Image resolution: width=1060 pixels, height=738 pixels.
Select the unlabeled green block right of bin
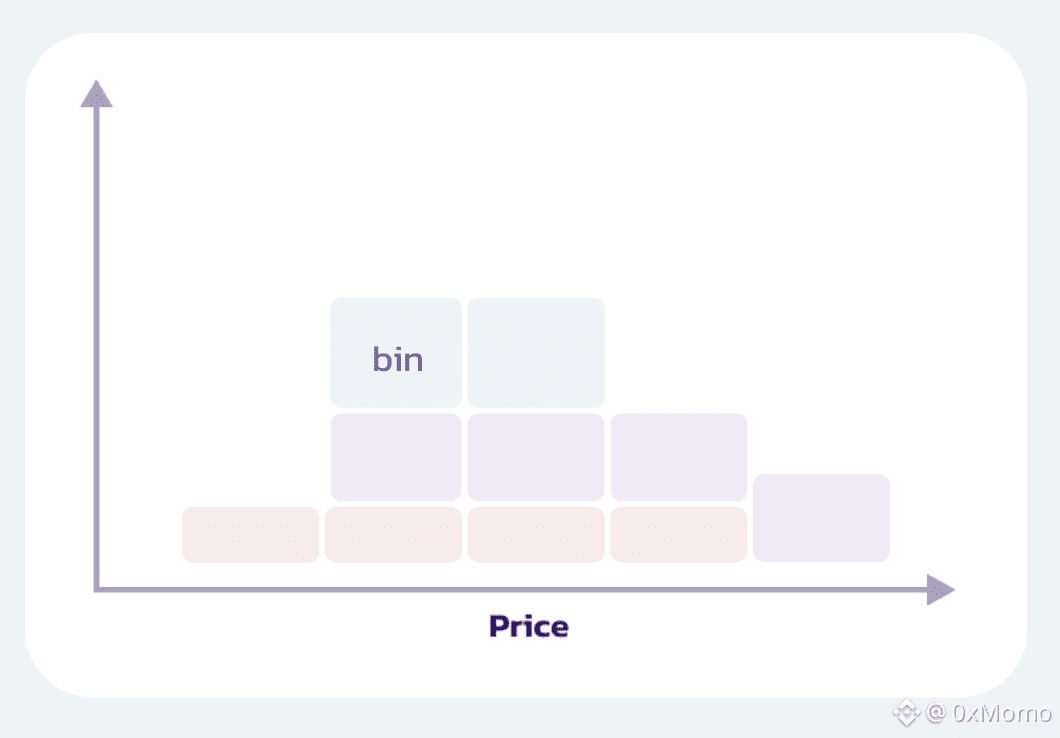point(536,352)
